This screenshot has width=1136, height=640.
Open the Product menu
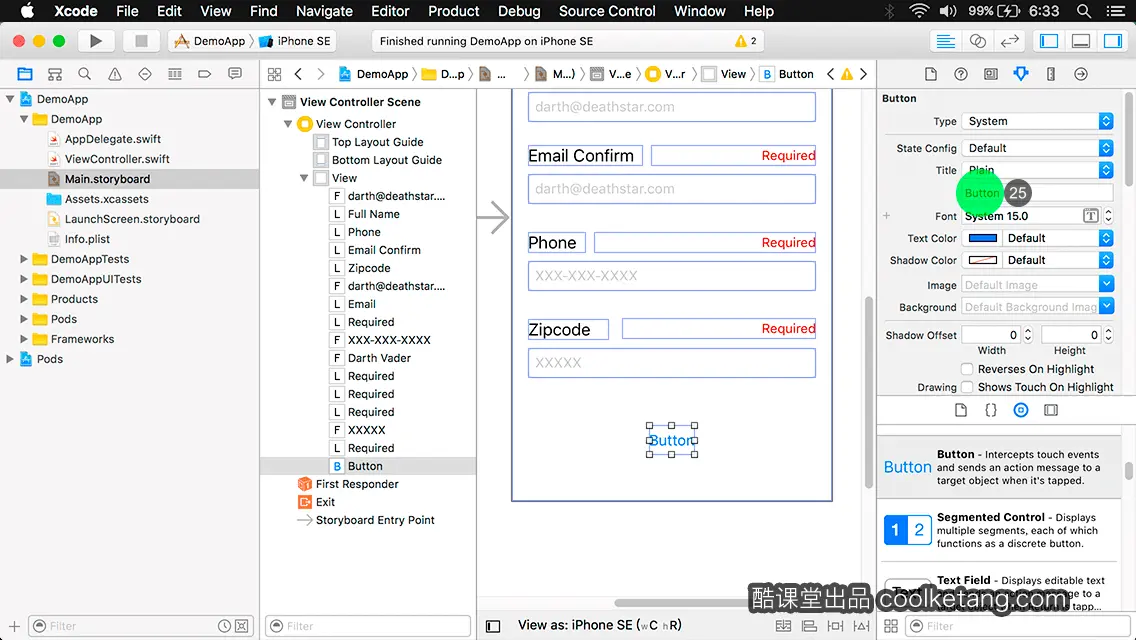coord(454,11)
